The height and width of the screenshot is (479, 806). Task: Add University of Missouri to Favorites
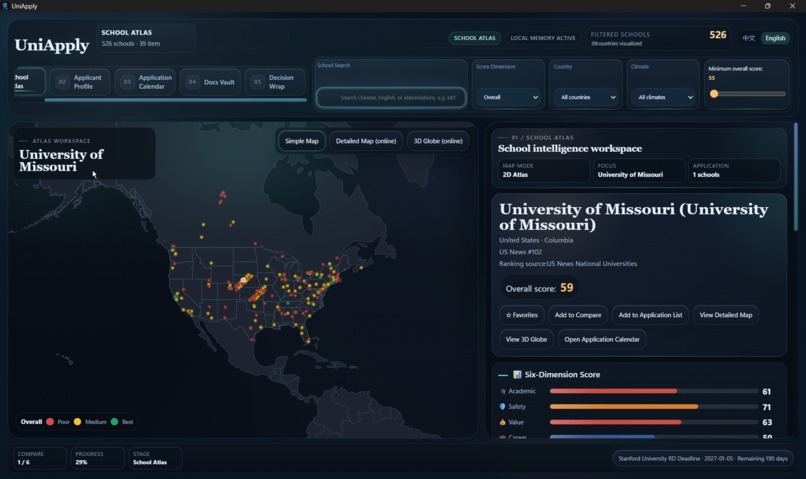(x=522, y=315)
